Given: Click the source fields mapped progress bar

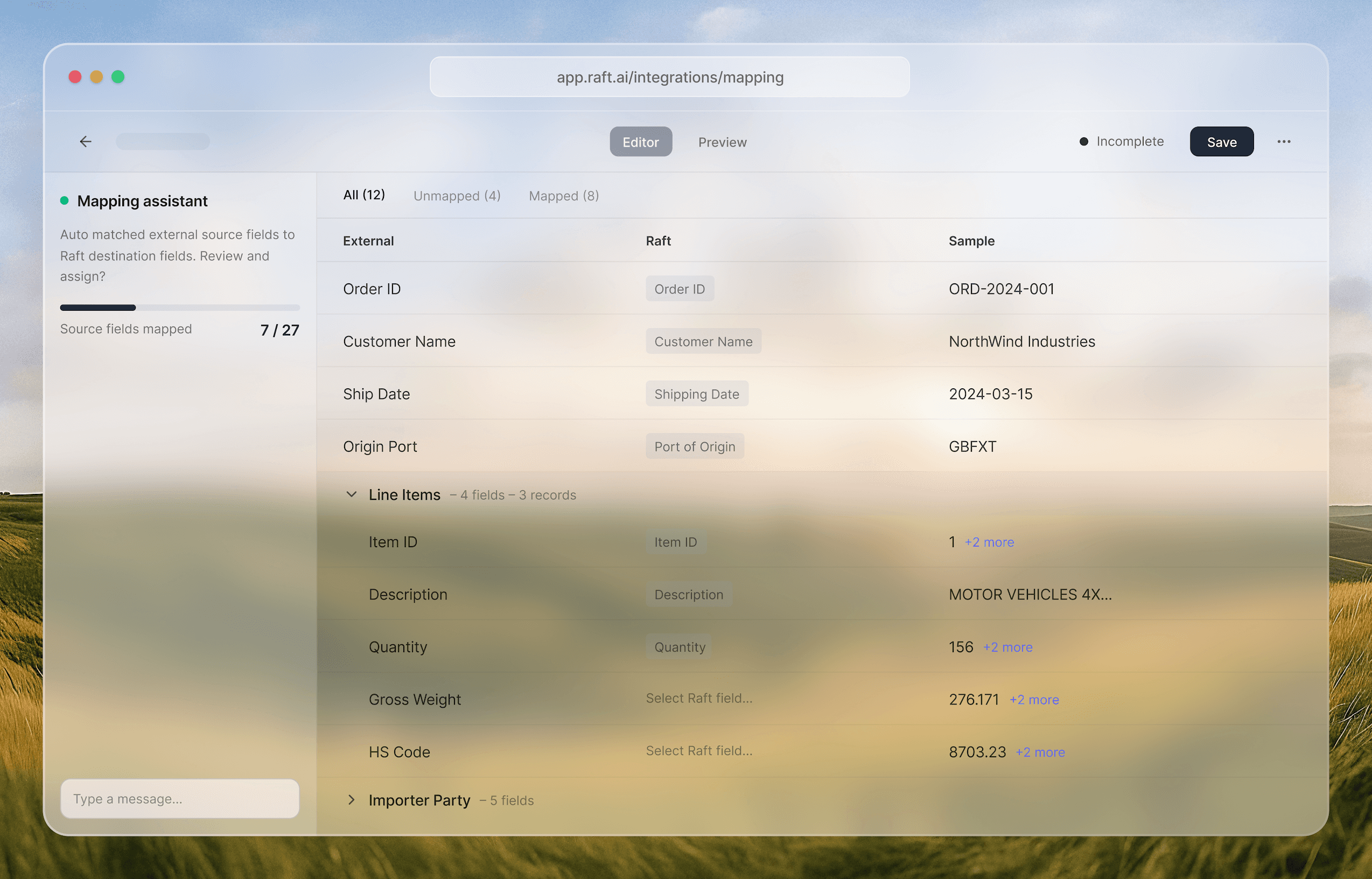Looking at the screenshot, I should [180, 308].
